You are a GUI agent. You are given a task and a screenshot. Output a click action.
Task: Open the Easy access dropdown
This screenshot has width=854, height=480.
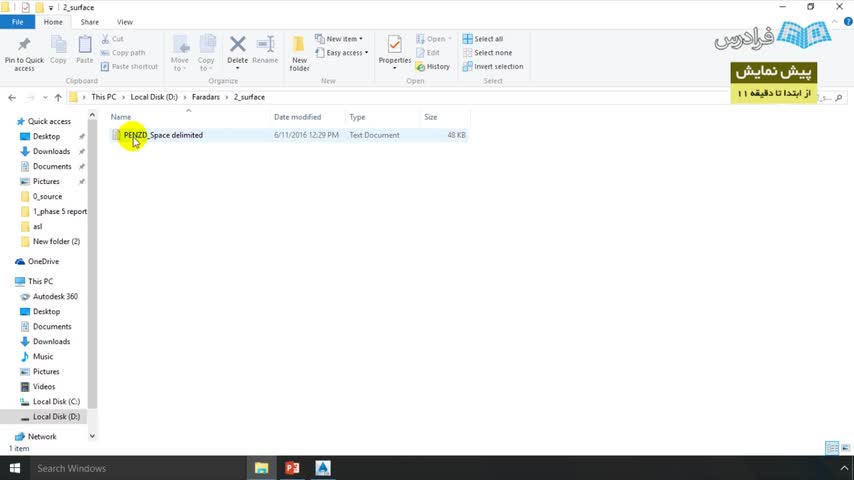click(x=341, y=53)
